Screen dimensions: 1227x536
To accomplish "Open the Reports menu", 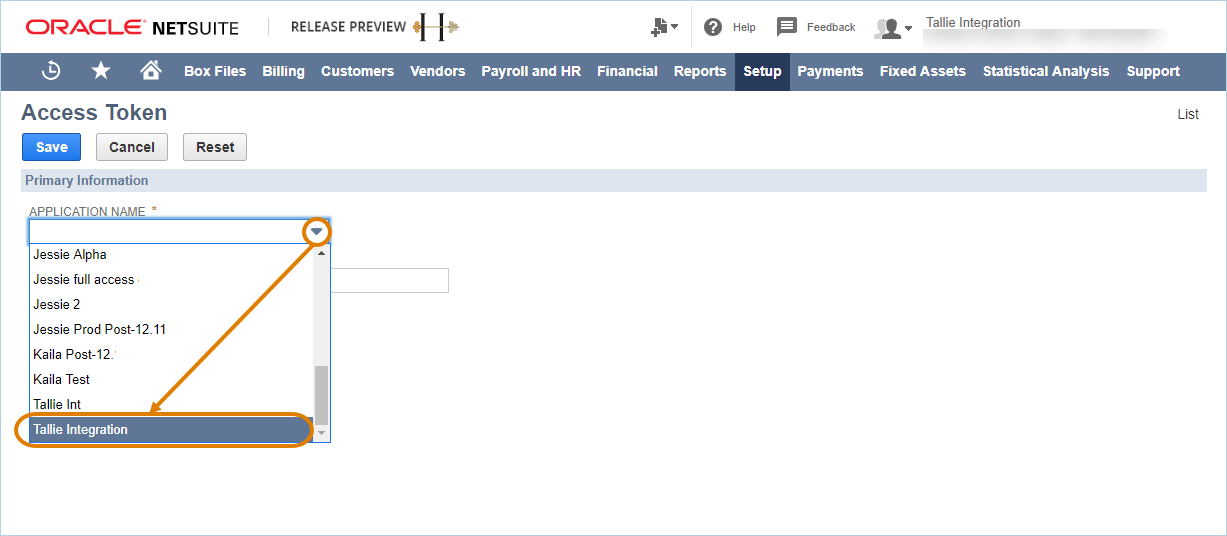I will (700, 71).
